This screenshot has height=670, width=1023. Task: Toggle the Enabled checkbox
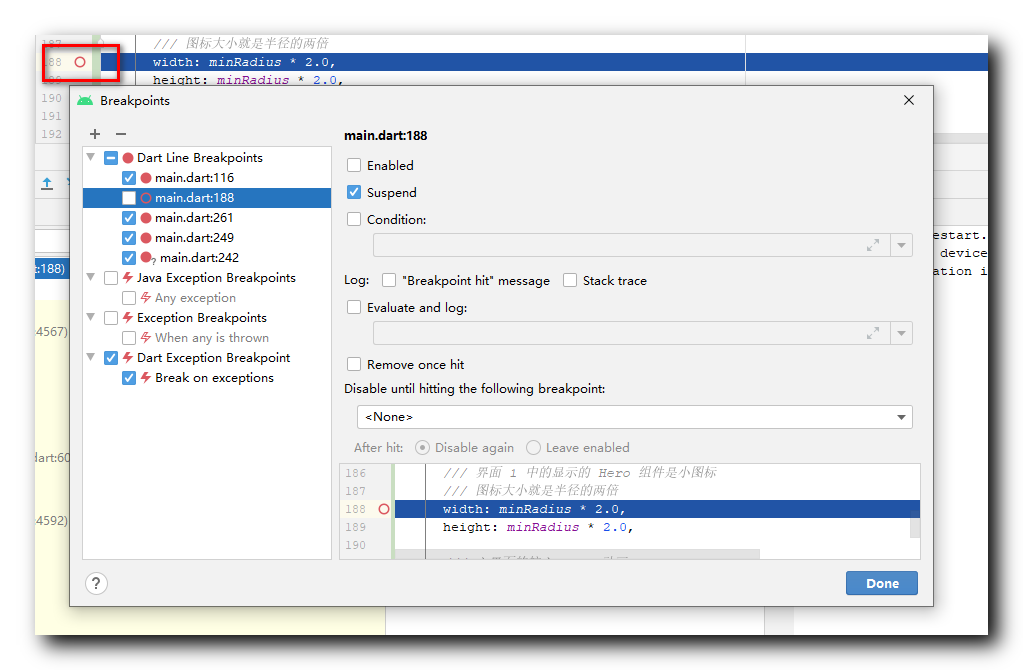pyautogui.click(x=354, y=165)
